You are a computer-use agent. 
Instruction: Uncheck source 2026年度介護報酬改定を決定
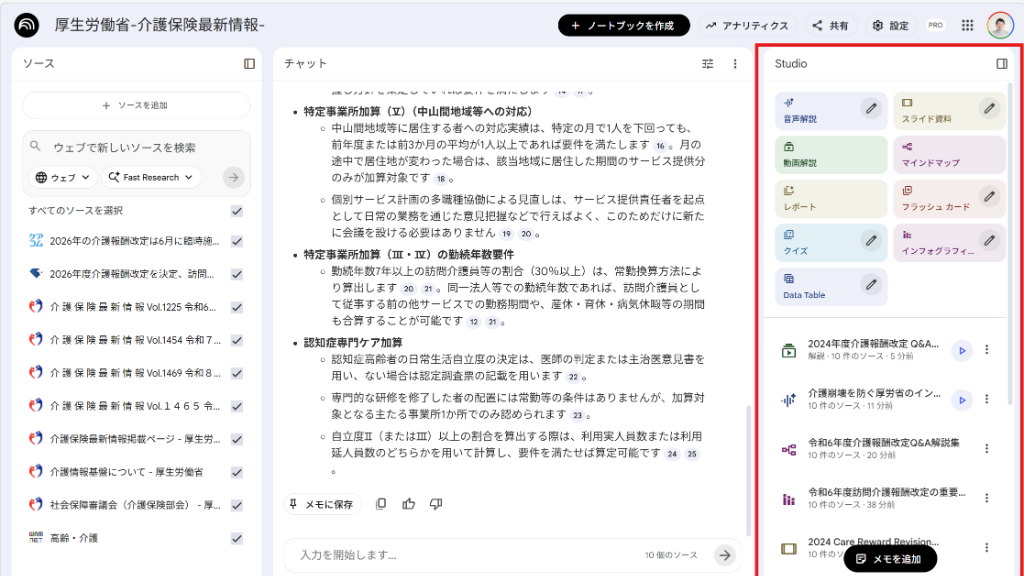click(x=237, y=274)
